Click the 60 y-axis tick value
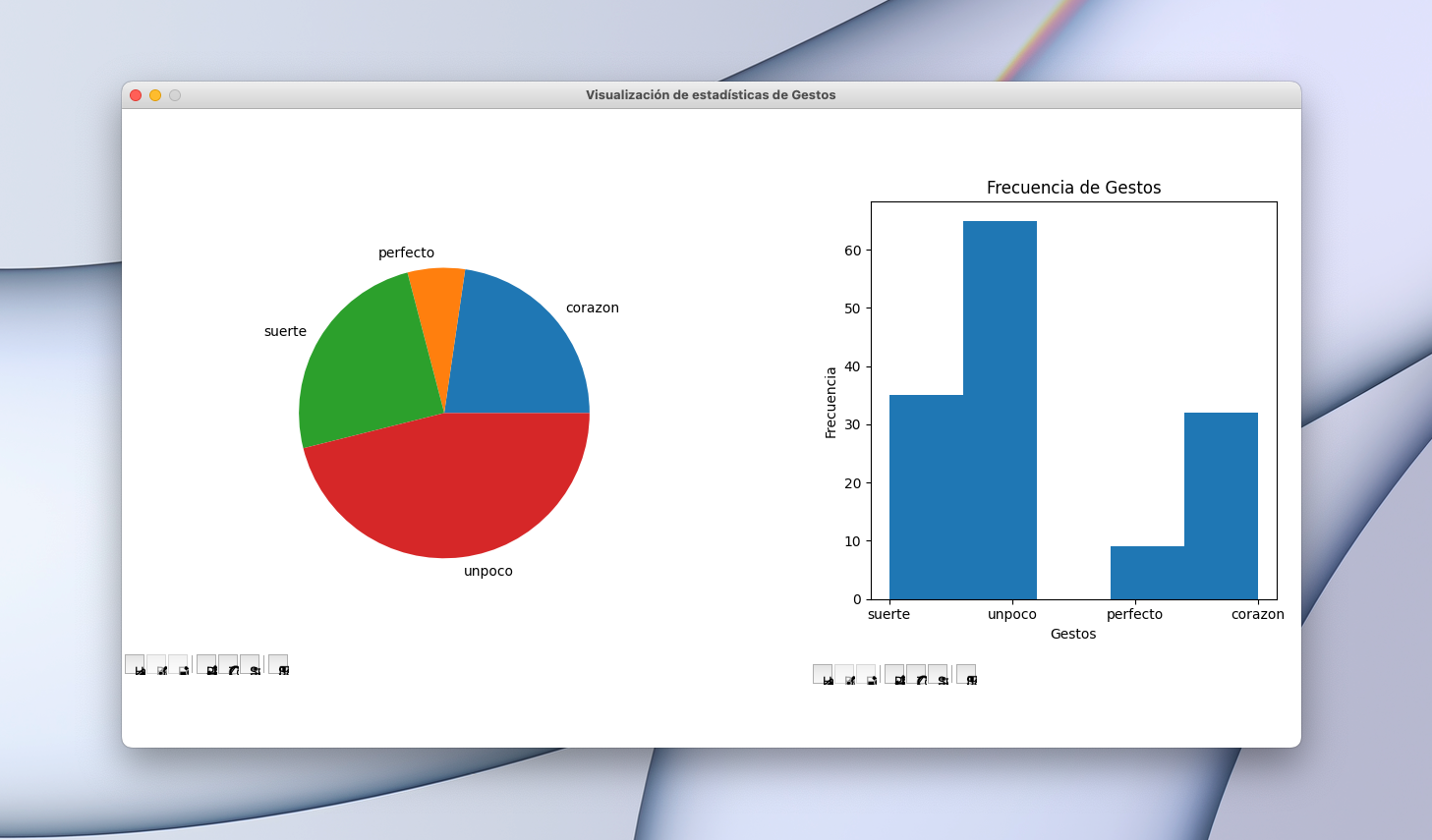 852,251
